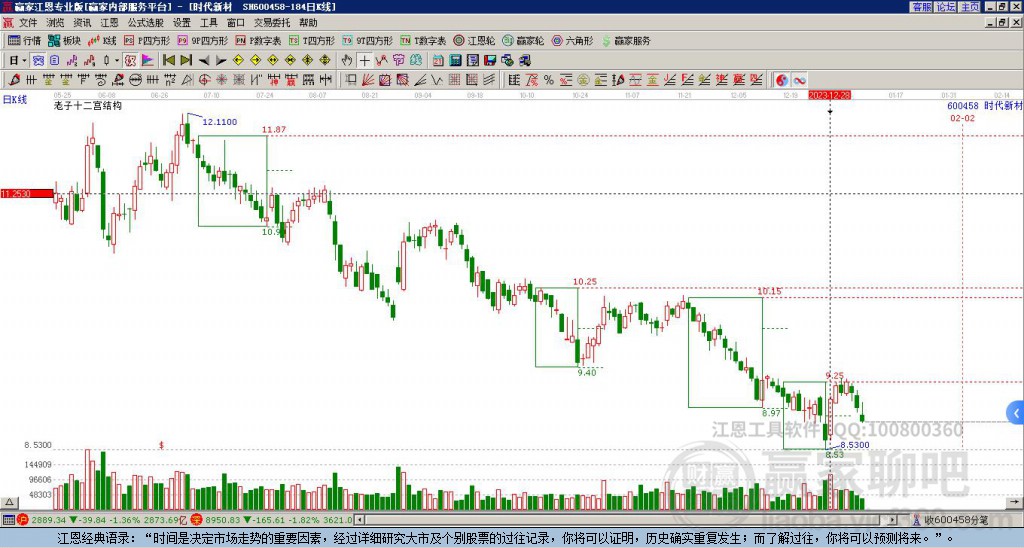
Task: Open the P数字表 tool
Action: click(258, 40)
